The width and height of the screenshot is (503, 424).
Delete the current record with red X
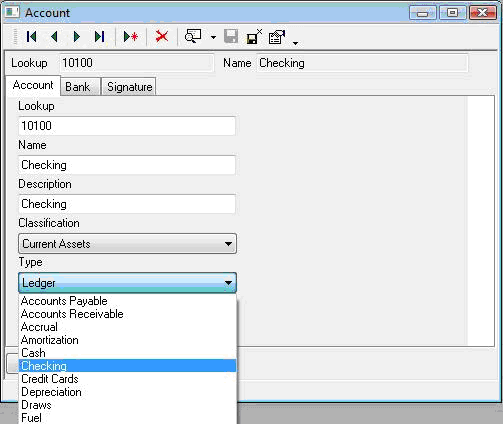tap(162, 36)
